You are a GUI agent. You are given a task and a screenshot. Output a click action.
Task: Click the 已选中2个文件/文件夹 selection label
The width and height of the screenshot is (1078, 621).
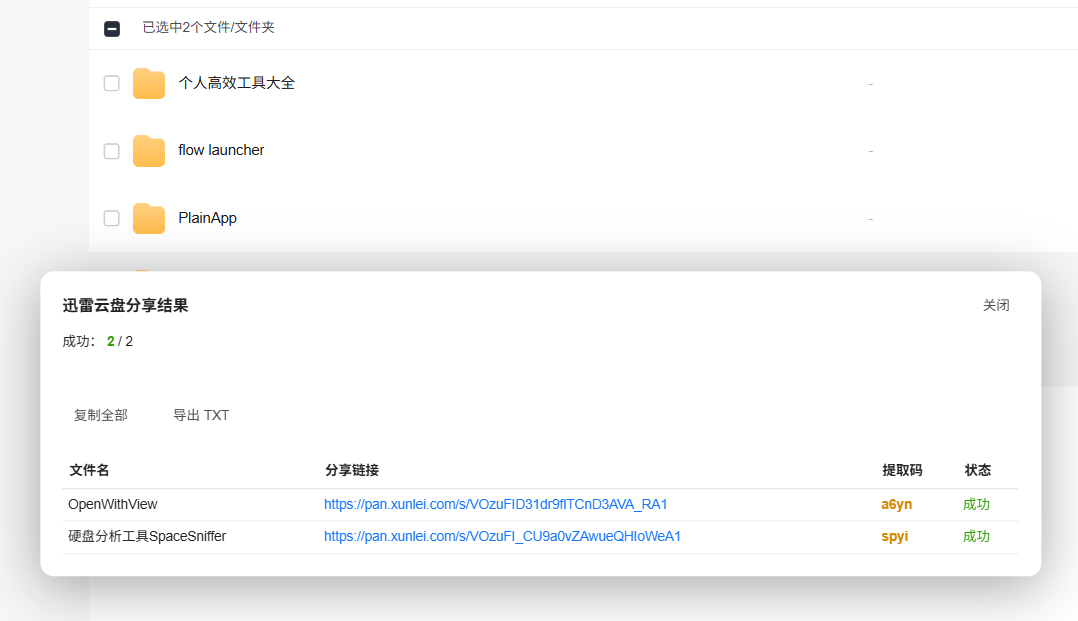[x=208, y=28]
